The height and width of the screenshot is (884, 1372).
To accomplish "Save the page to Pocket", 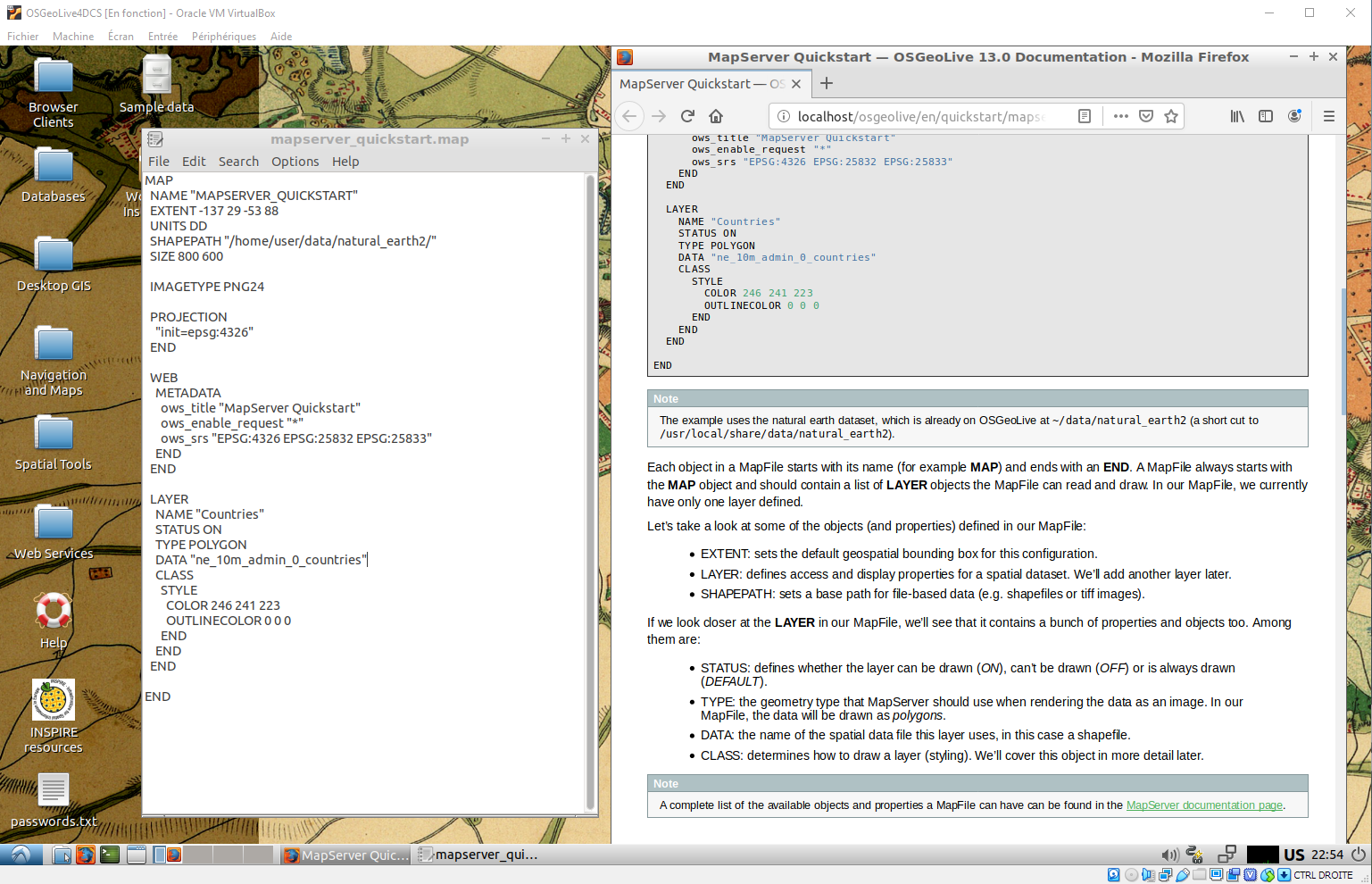I will coord(1146,116).
